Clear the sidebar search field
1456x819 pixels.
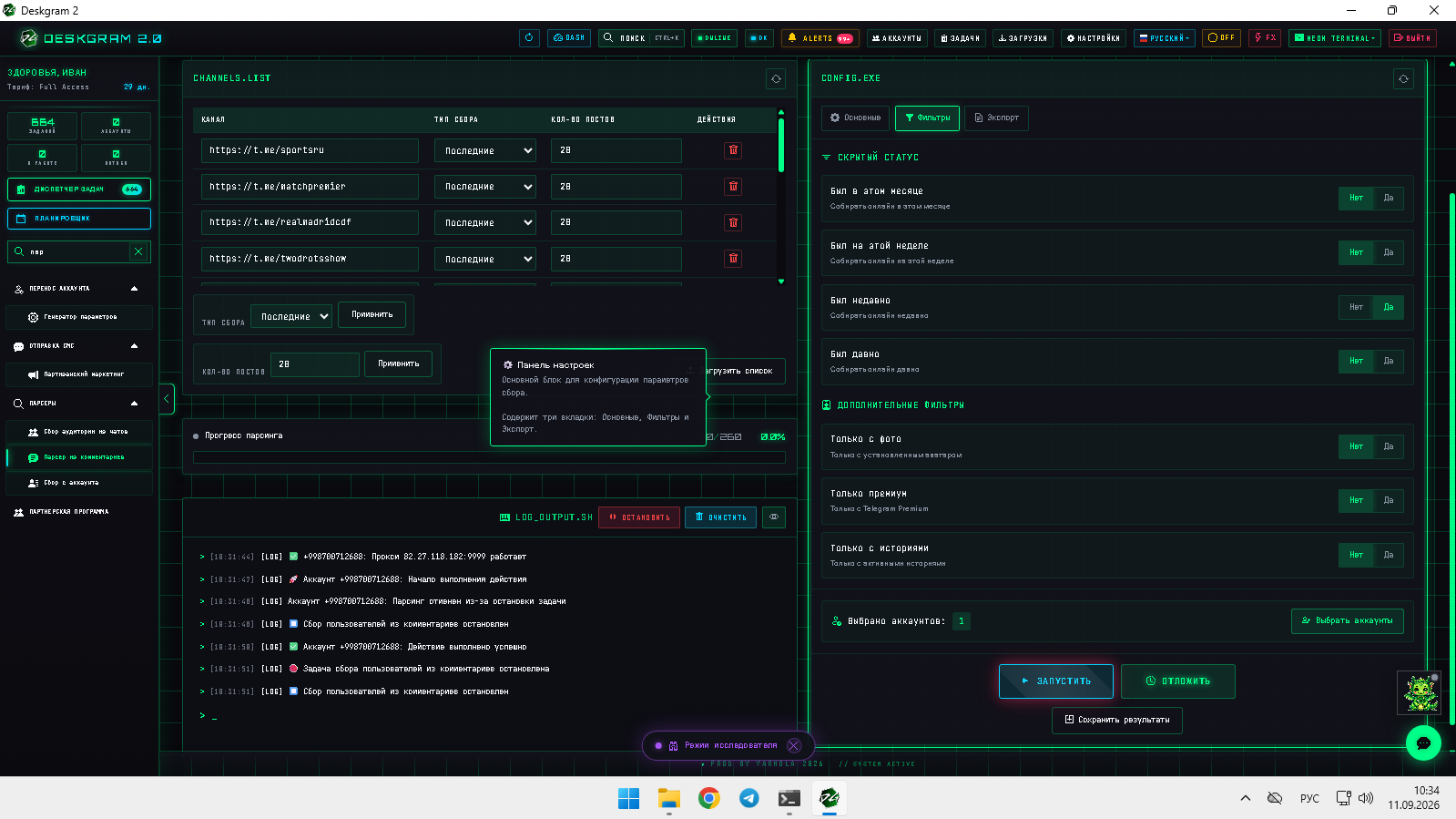138,251
